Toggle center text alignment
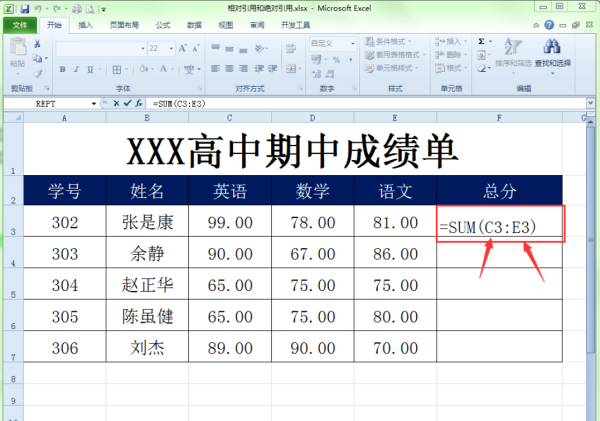600x421 pixels. click(x=229, y=68)
